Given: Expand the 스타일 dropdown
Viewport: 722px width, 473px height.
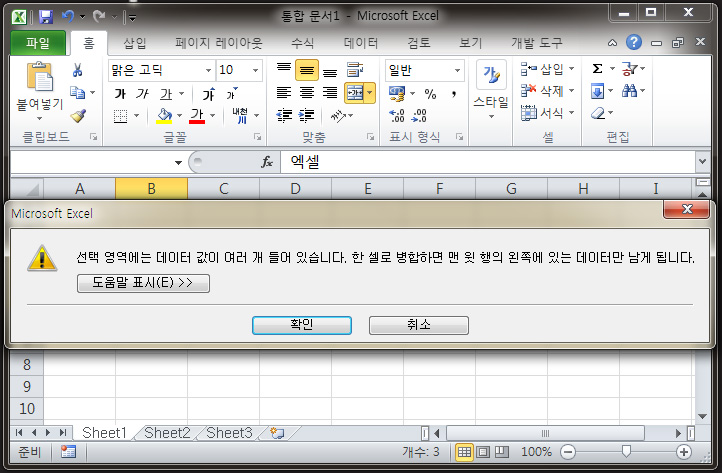Looking at the screenshot, I should [x=491, y=117].
